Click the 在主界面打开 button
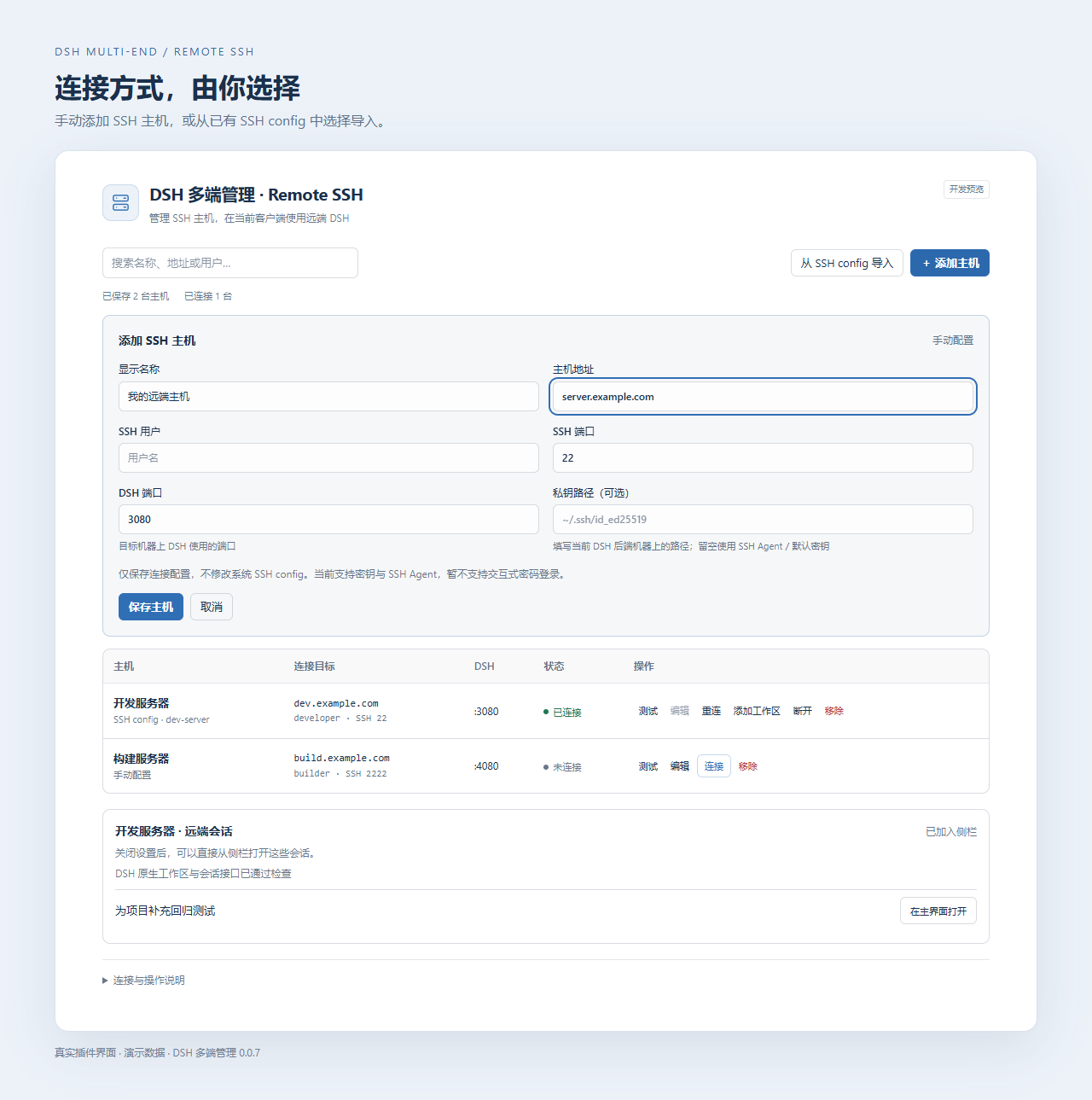The width and height of the screenshot is (1092, 1100). [938, 911]
